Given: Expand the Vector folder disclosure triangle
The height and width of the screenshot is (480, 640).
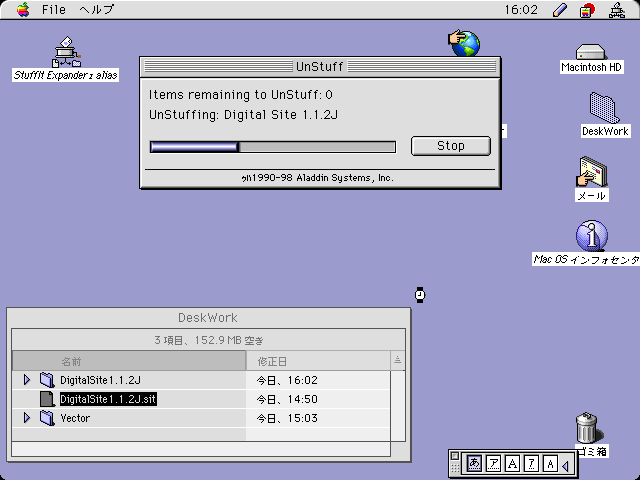Looking at the screenshot, I should click(x=27, y=418).
